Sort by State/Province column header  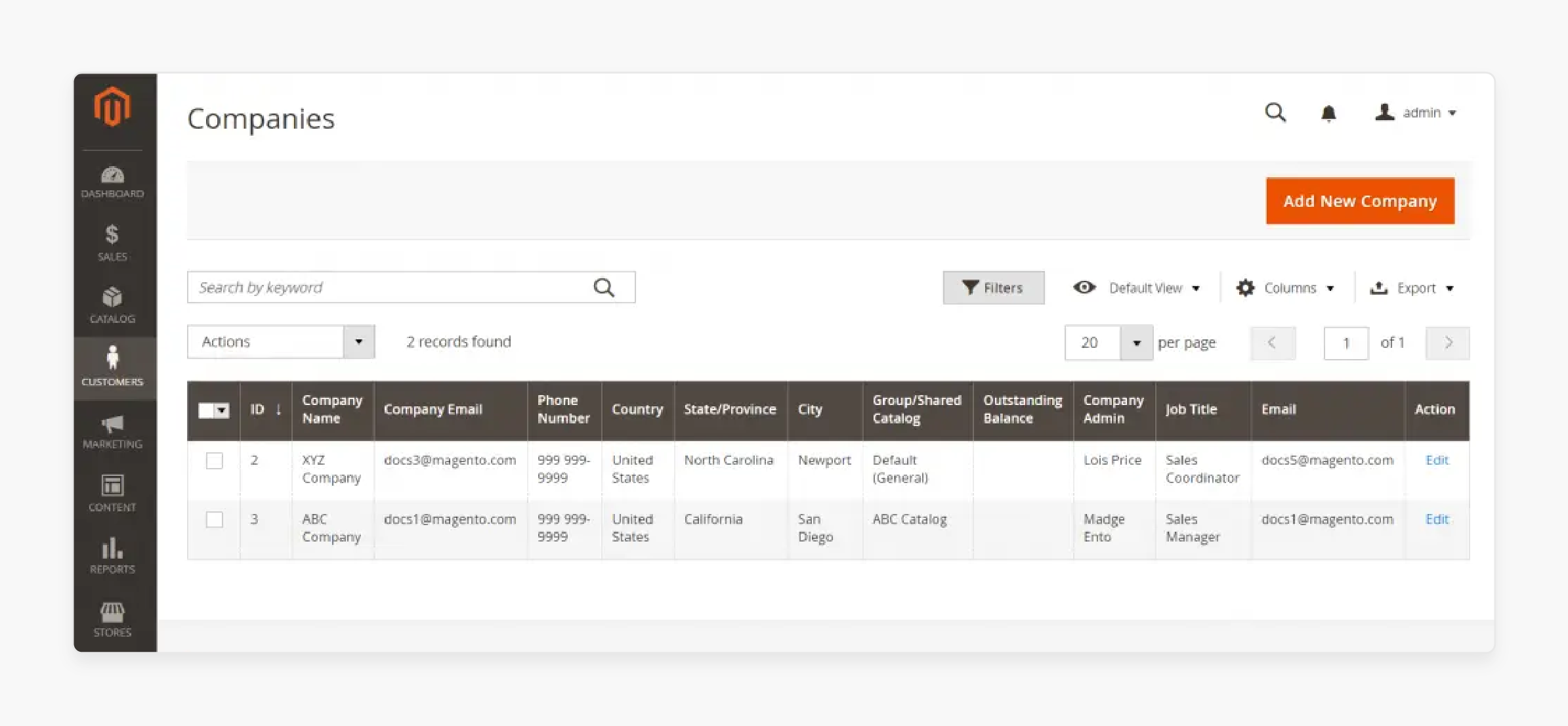[730, 410]
